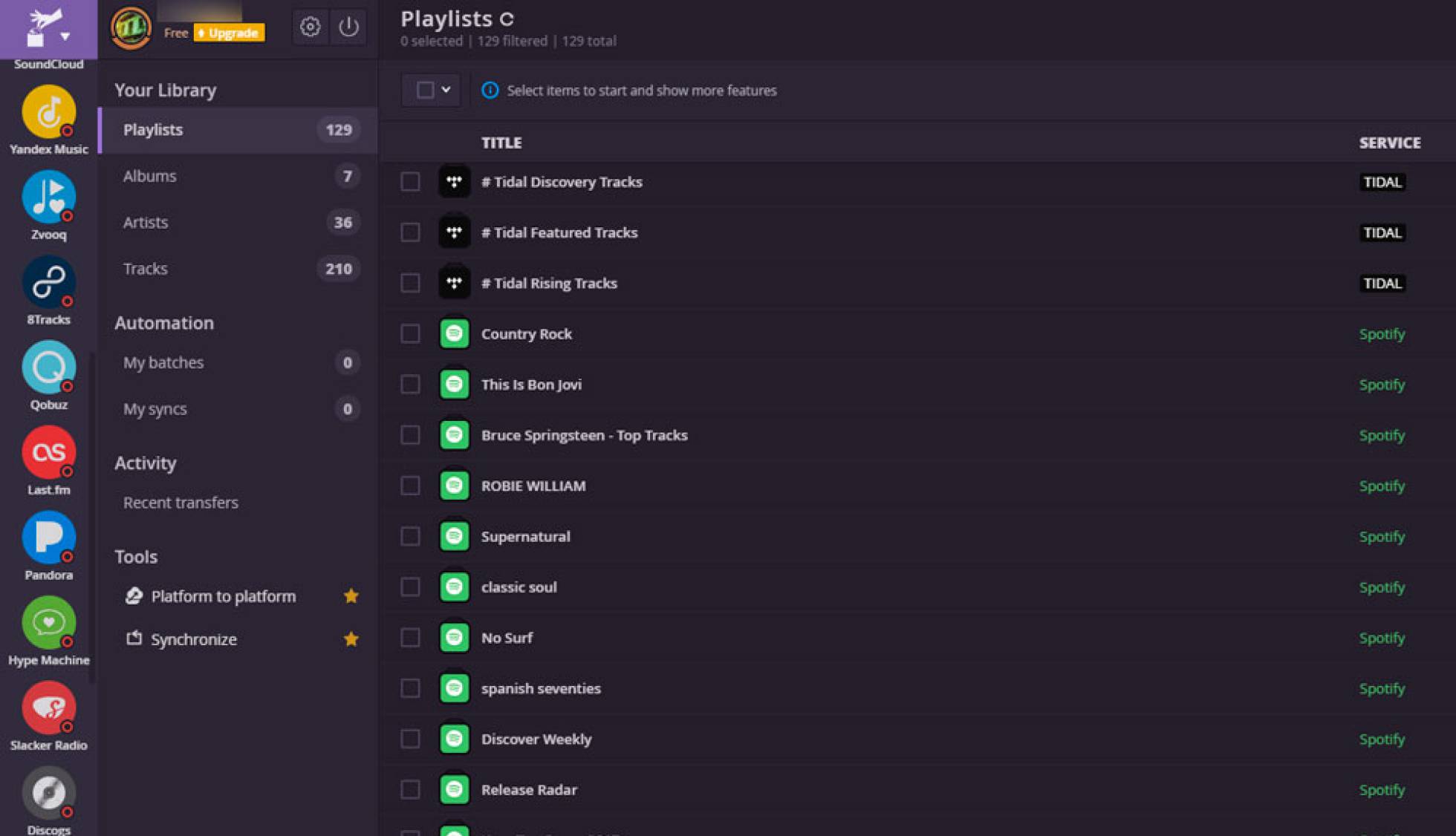Screen dimensions: 1456x836
Task: Click the No Surf playlist title
Action: pyautogui.click(x=507, y=638)
